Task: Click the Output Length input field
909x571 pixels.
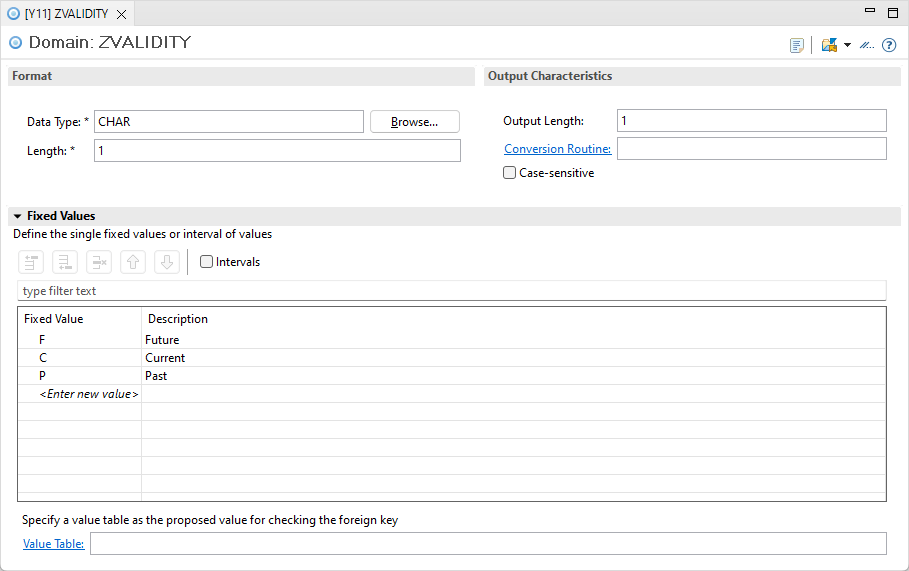Action: click(752, 121)
